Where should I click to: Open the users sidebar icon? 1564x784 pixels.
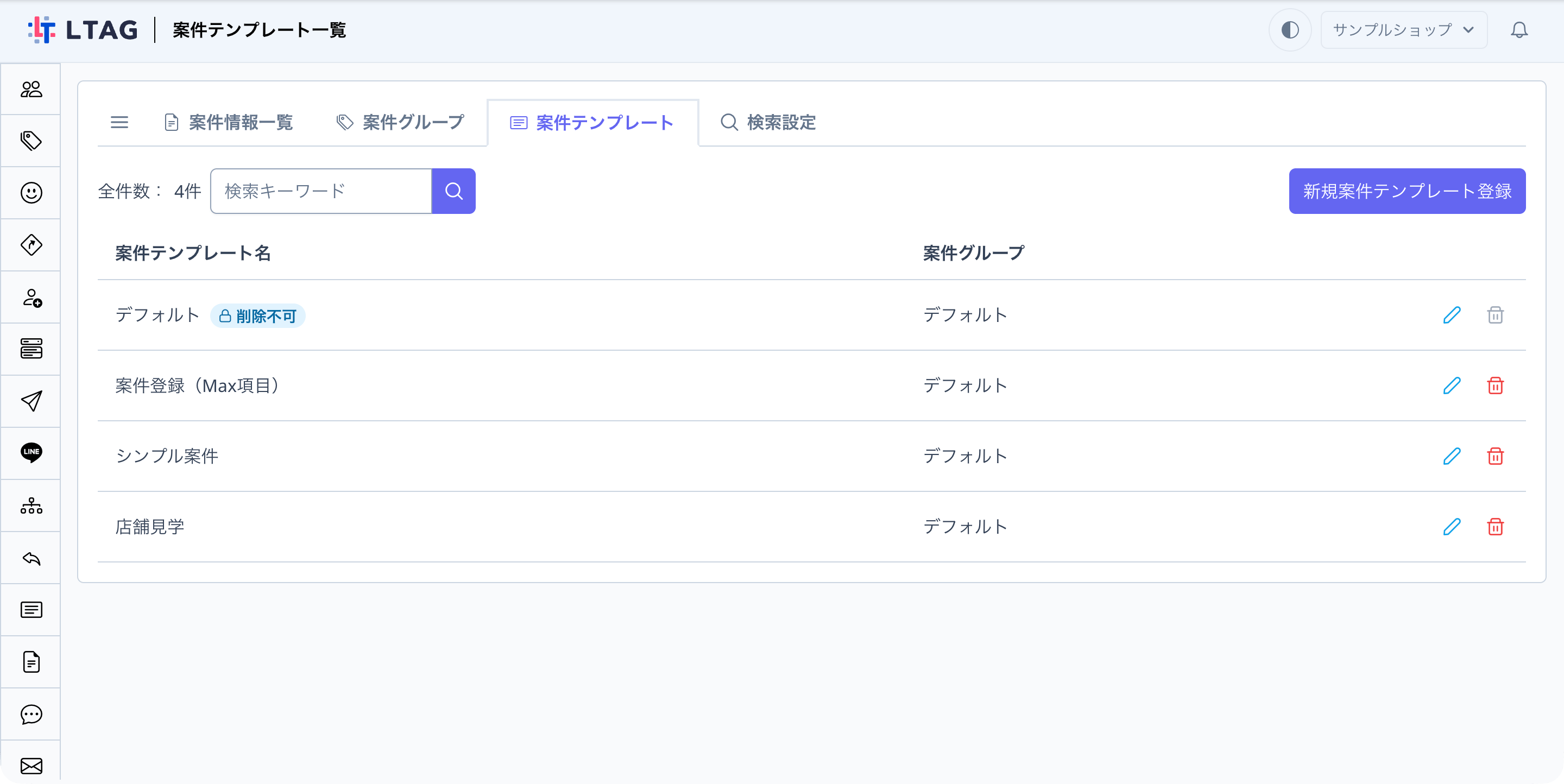31,89
